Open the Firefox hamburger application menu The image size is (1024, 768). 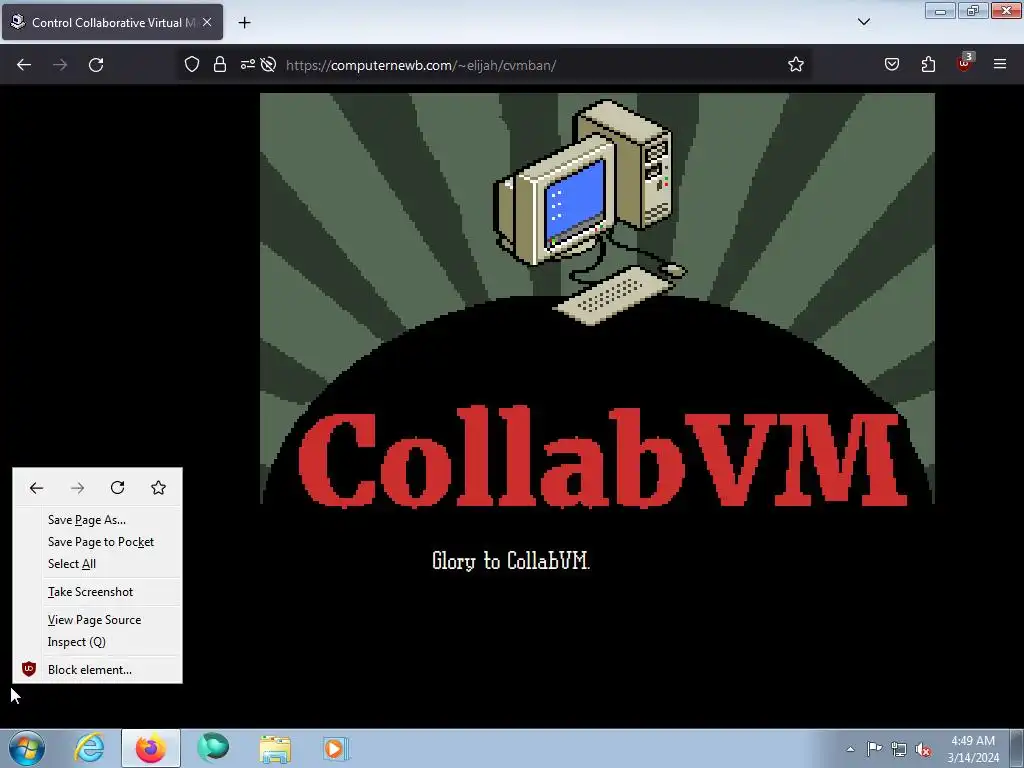pos(1000,65)
